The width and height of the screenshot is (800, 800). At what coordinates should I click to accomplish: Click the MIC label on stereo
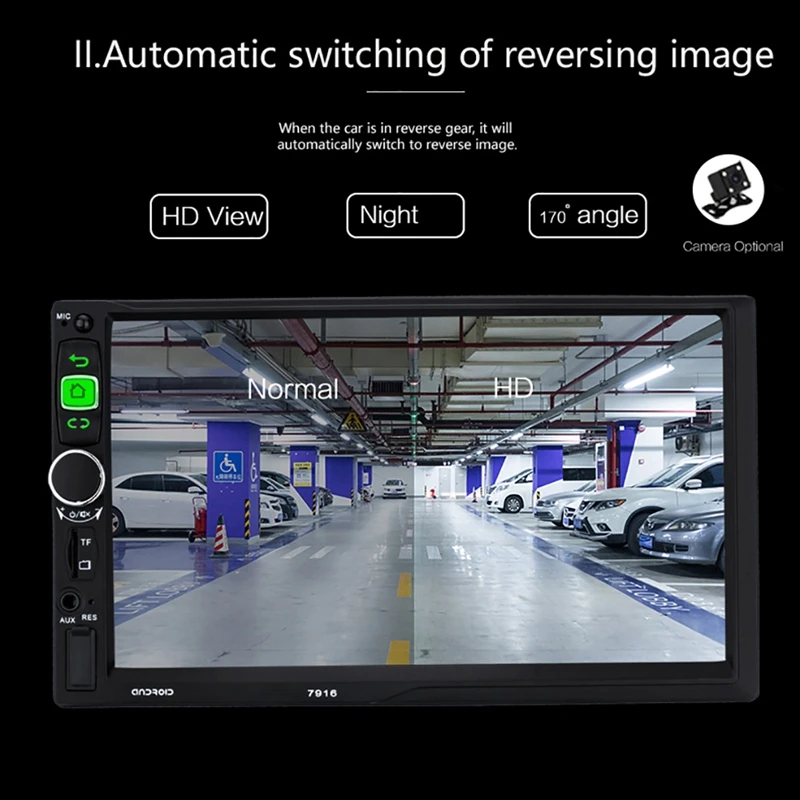[x=63, y=316]
